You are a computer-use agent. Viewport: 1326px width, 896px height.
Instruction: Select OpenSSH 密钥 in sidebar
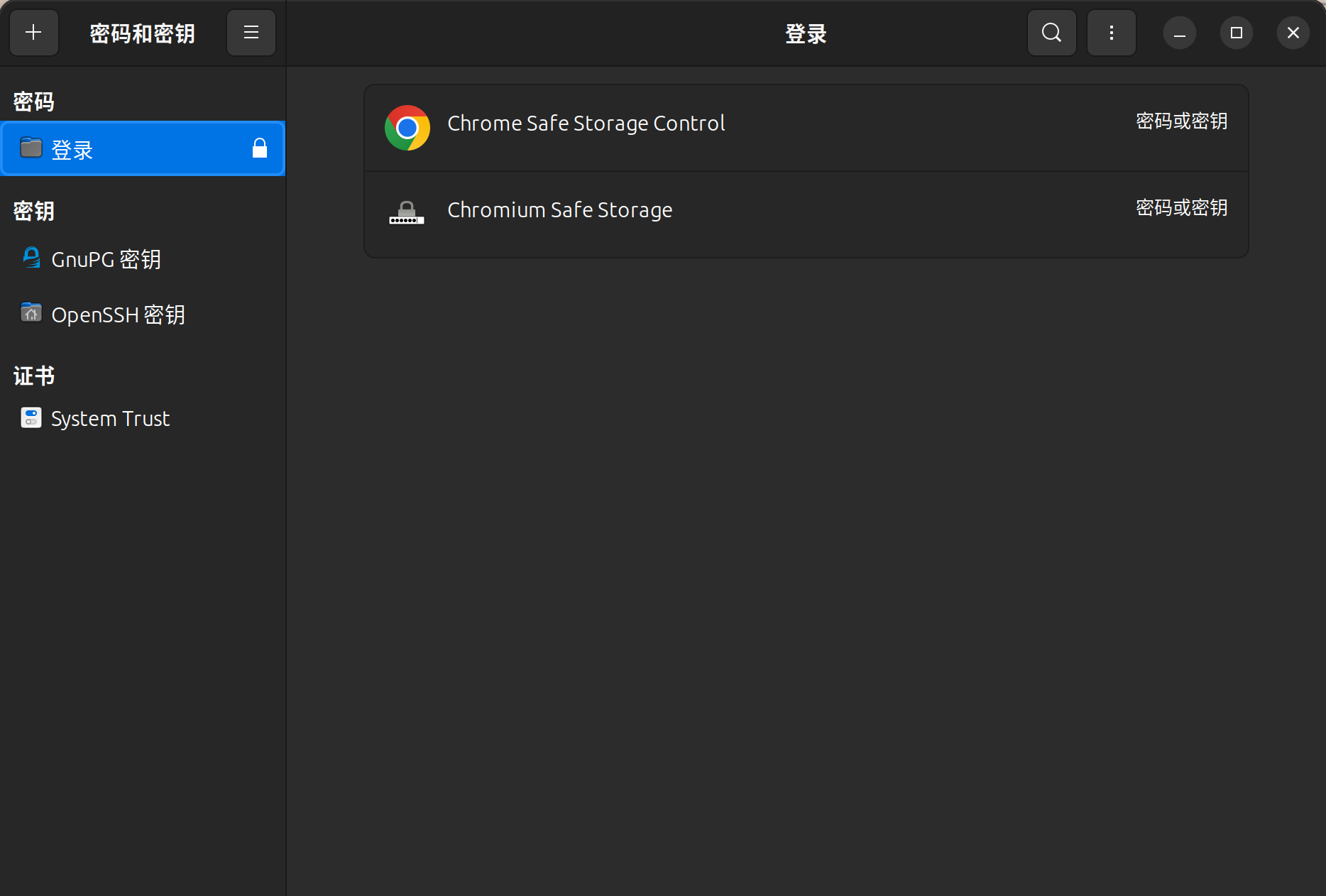118,315
